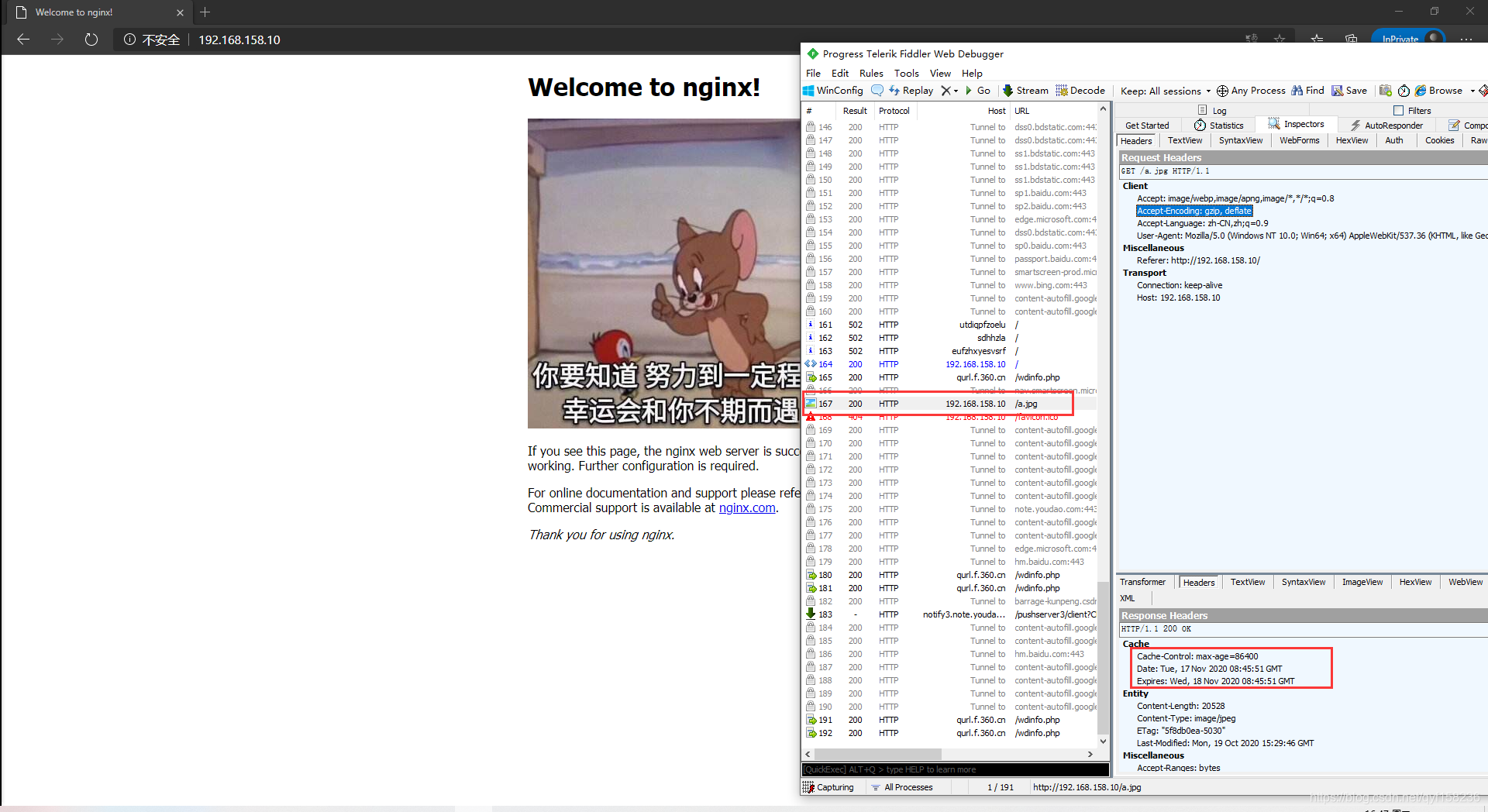Save sessions with the Save button
1488x812 pixels.
(x=1349, y=91)
